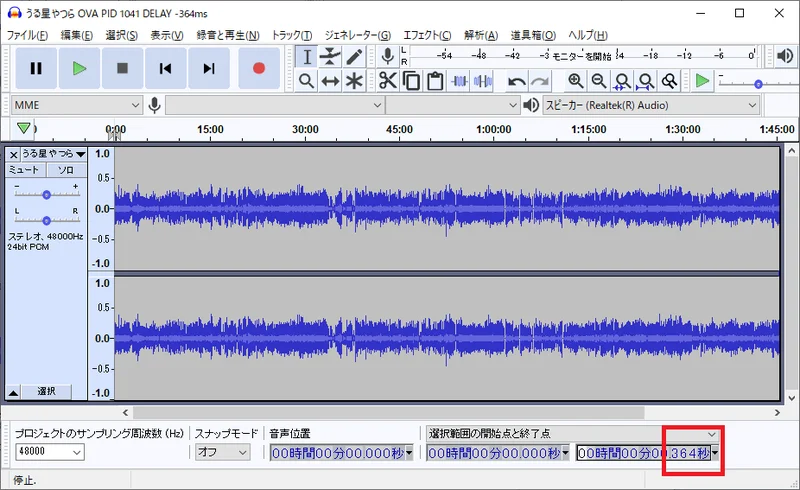Skip to start of track
This screenshot has width=800, height=490.
pos(165,68)
